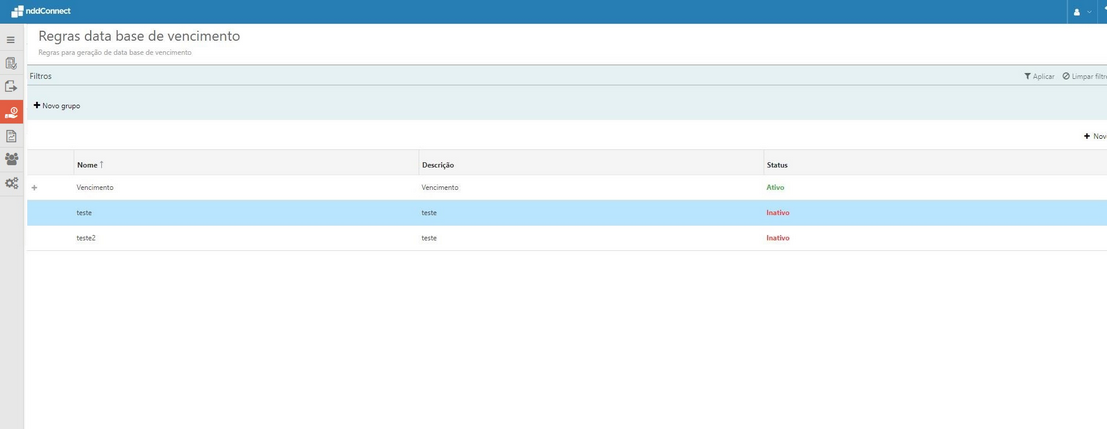Open the hamburger menu in the sidebar
Image resolution: width=1107 pixels, height=429 pixels.
11,40
